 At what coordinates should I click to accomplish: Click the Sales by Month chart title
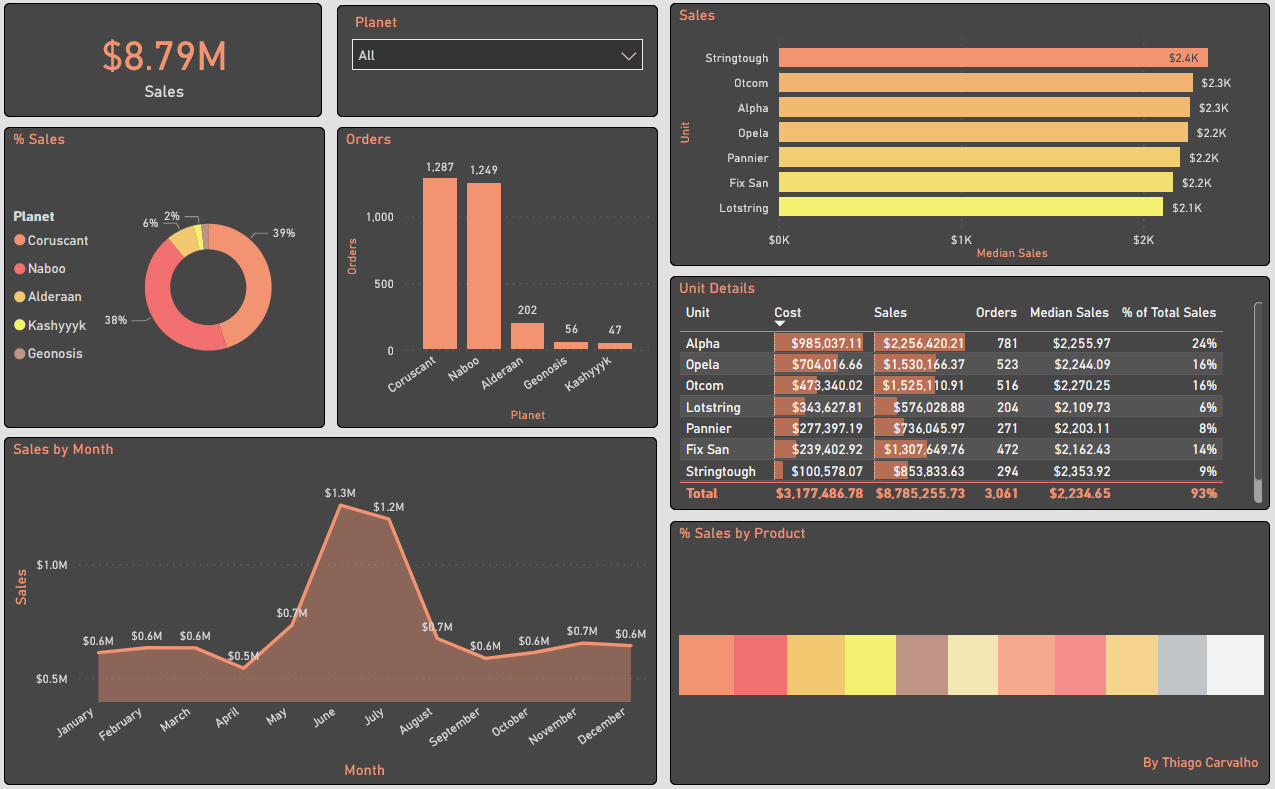63,450
